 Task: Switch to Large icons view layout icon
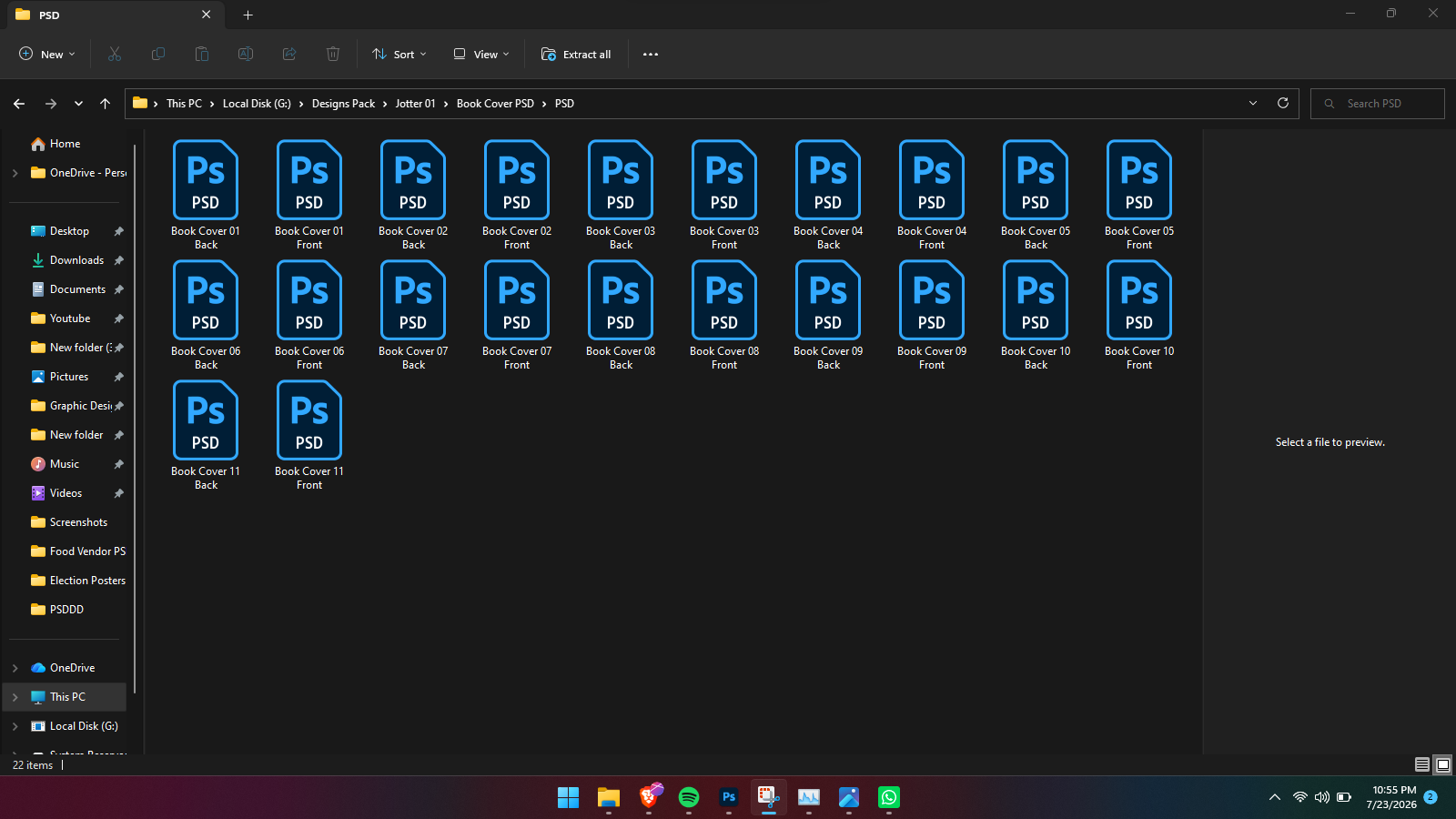point(1443,765)
